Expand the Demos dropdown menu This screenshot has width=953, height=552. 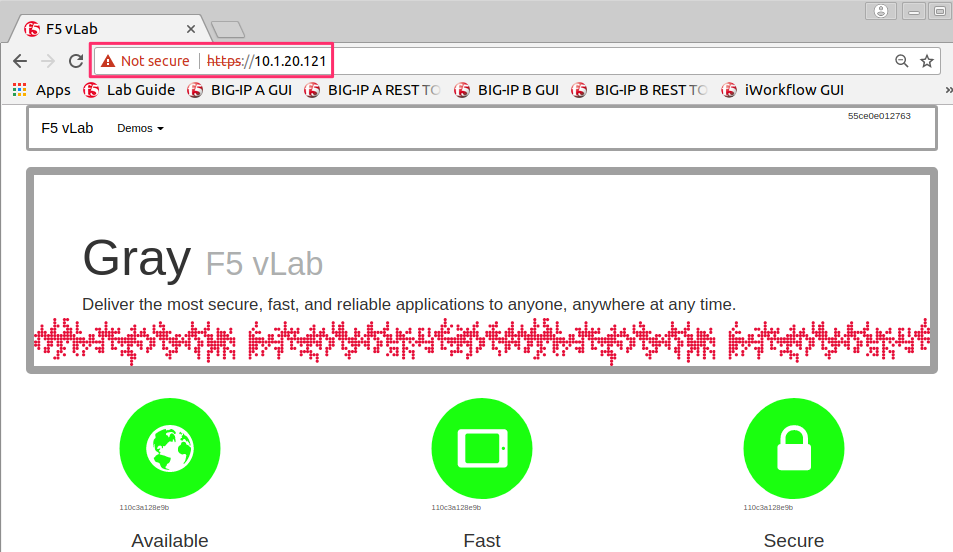[x=140, y=128]
